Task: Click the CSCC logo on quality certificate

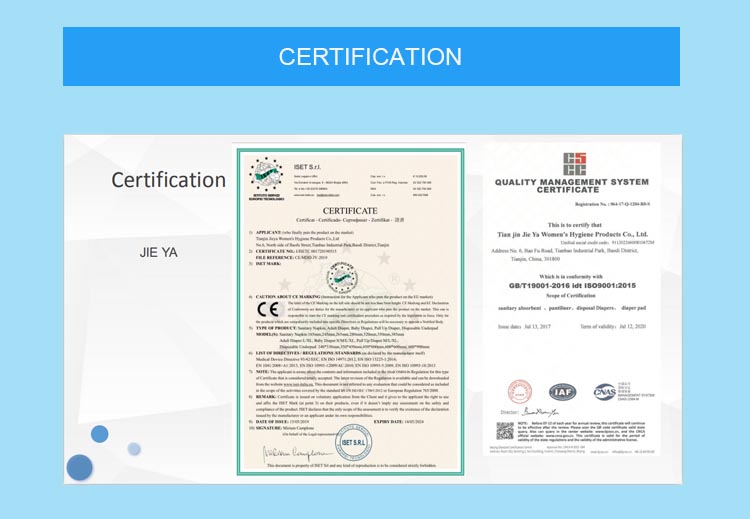Action: [x=573, y=163]
